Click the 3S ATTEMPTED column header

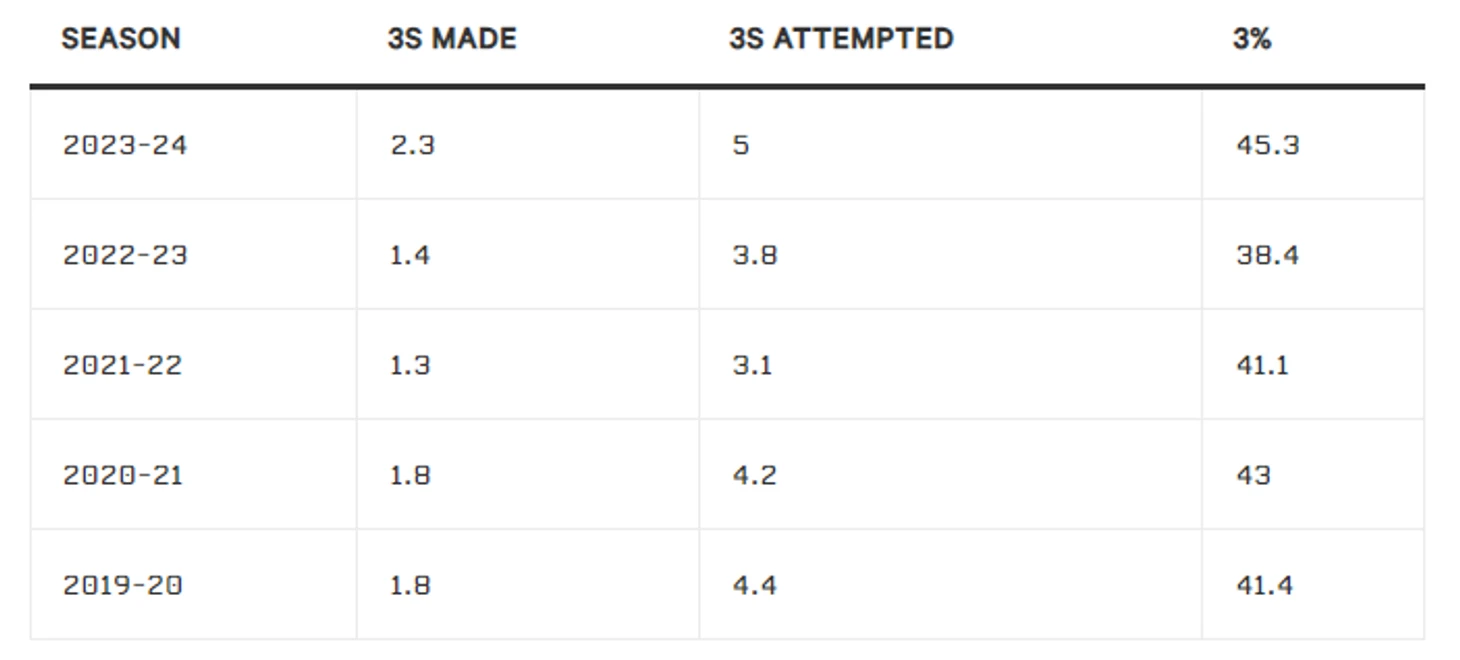coord(841,39)
